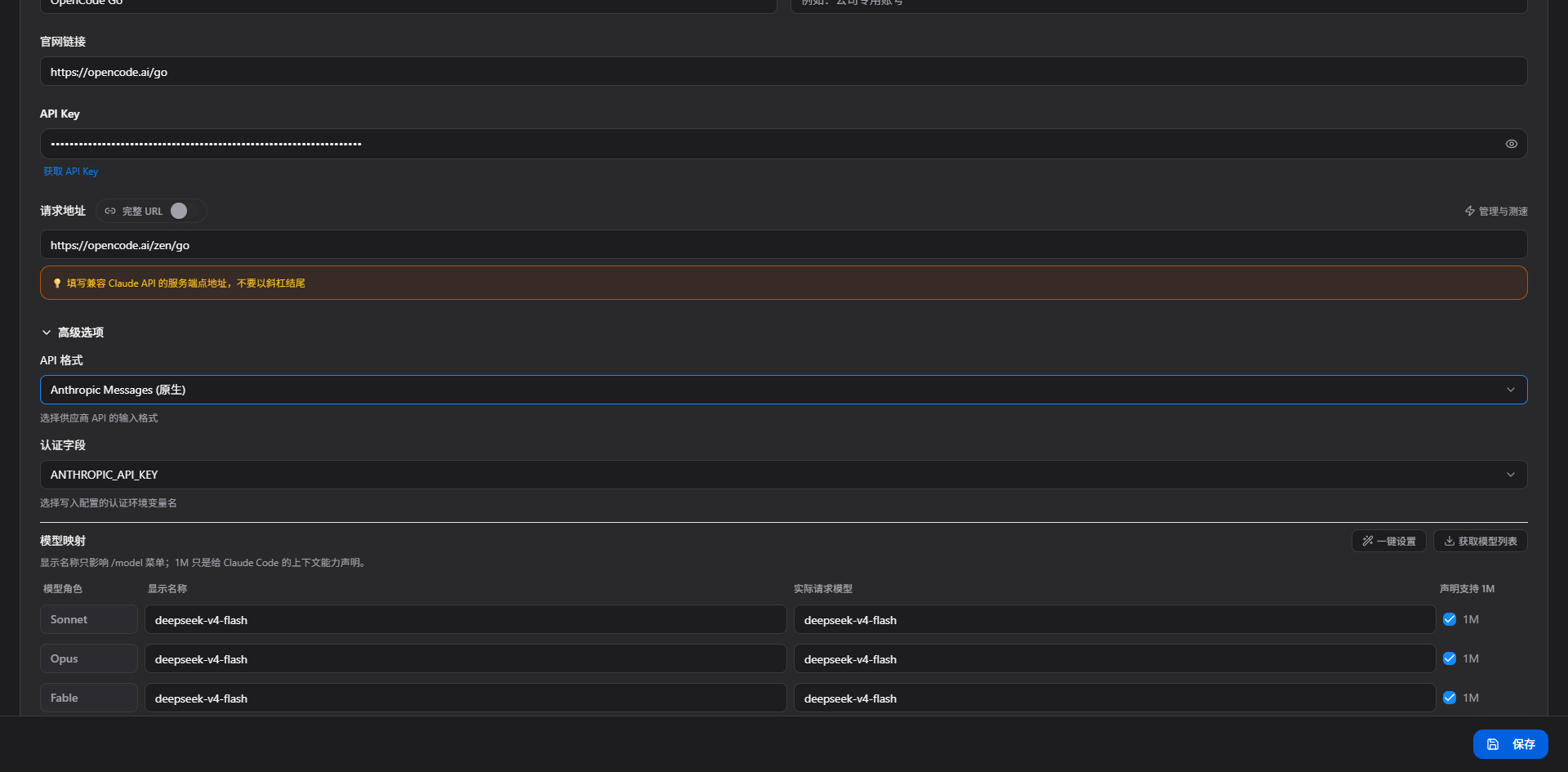Image resolution: width=1568 pixels, height=772 pixels.
Task: Click the Fable model role label
Action: (x=89, y=698)
